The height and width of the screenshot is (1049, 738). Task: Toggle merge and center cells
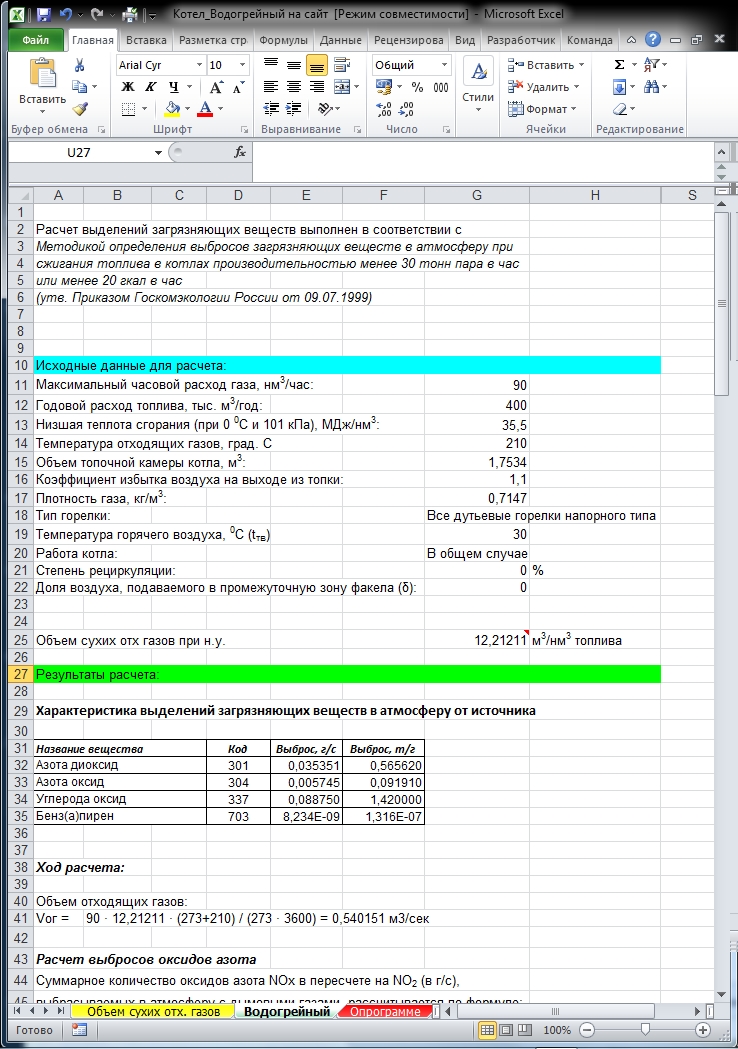(x=342, y=87)
